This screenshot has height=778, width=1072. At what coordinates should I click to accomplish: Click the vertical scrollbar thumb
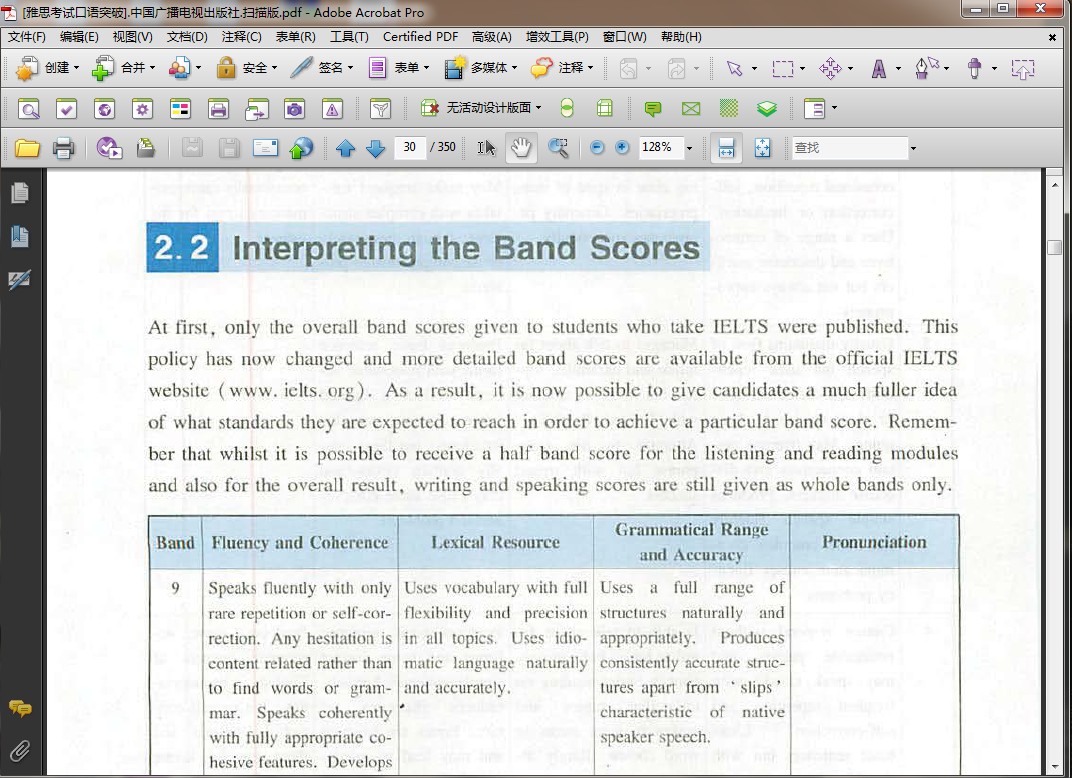coord(1055,247)
